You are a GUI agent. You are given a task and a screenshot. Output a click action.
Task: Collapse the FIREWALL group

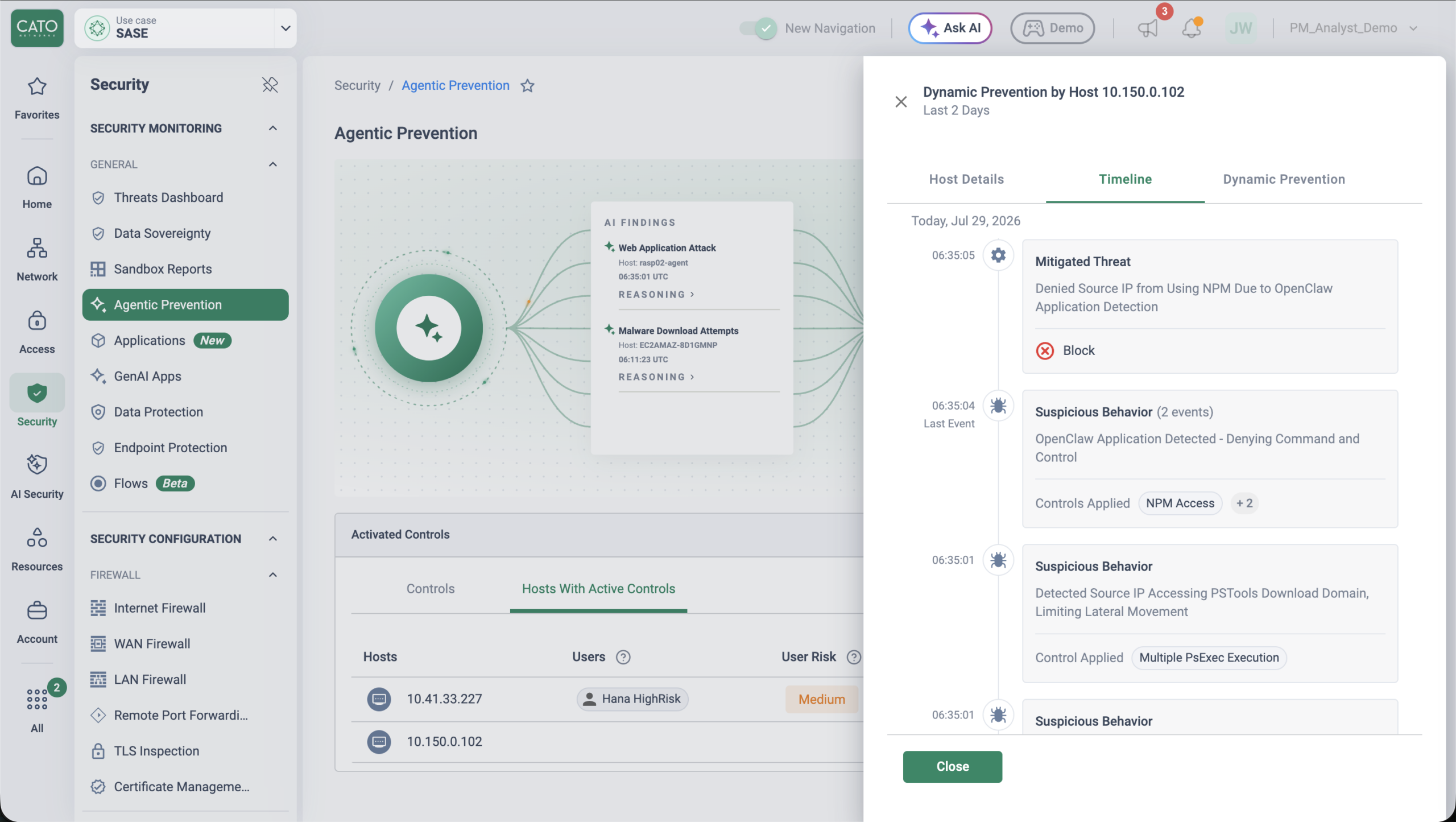(273, 575)
